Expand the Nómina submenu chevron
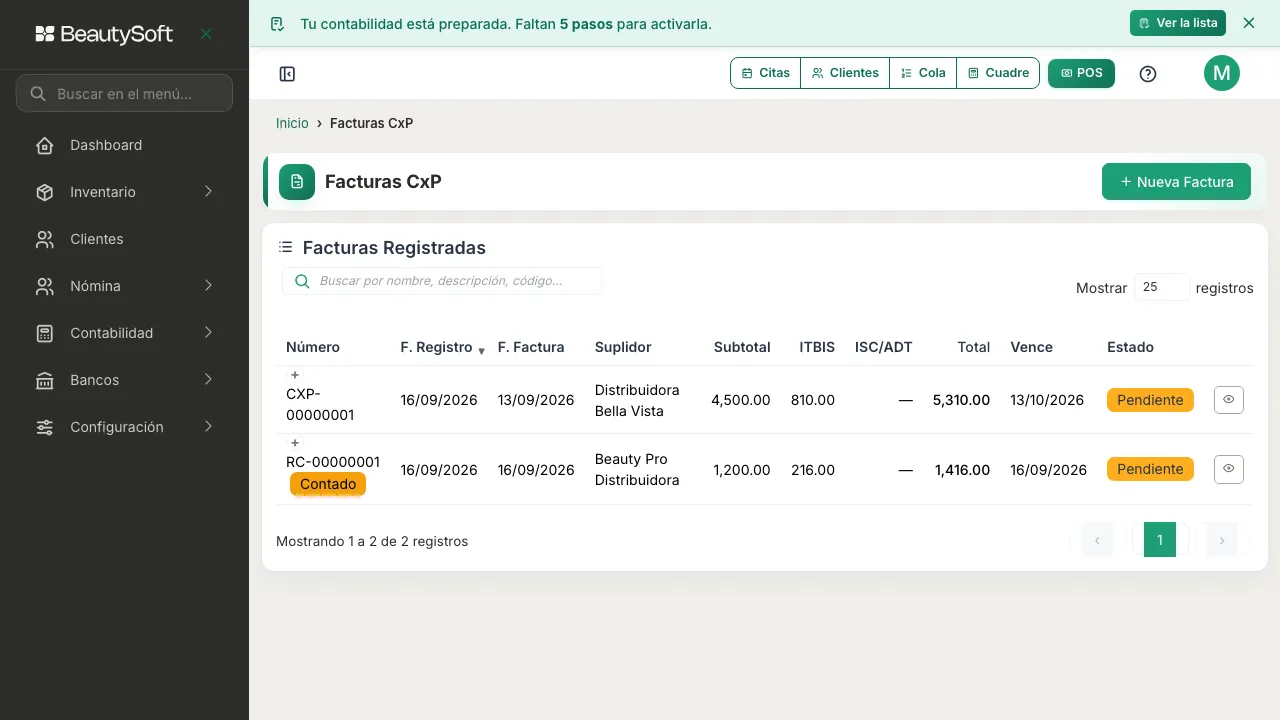 coord(208,285)
